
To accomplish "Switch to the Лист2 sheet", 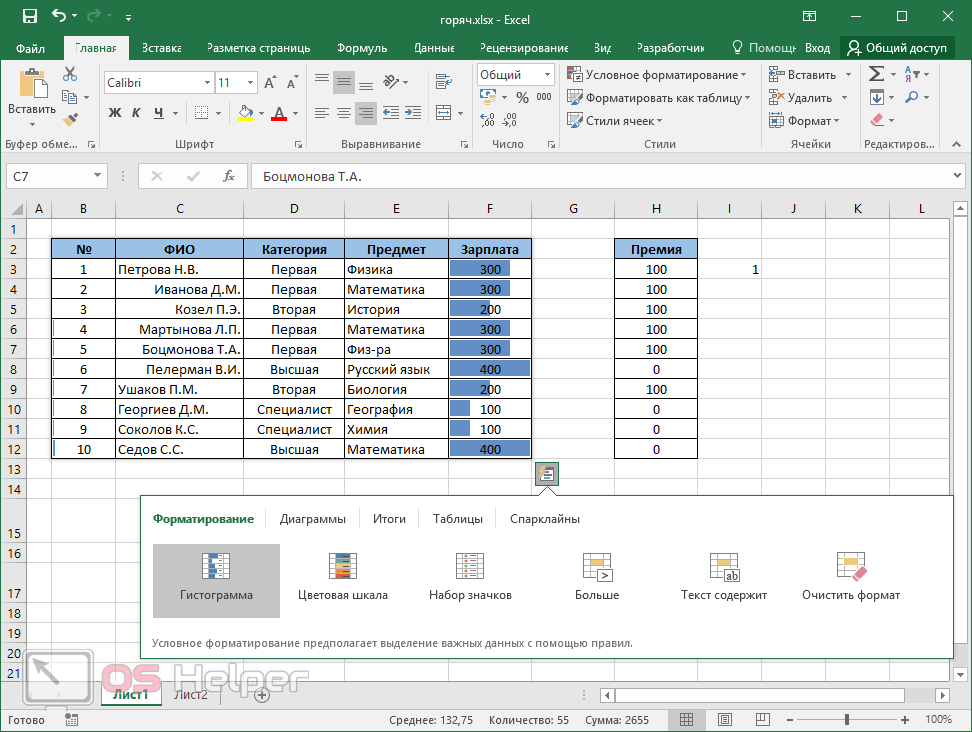I will [191, 695].
